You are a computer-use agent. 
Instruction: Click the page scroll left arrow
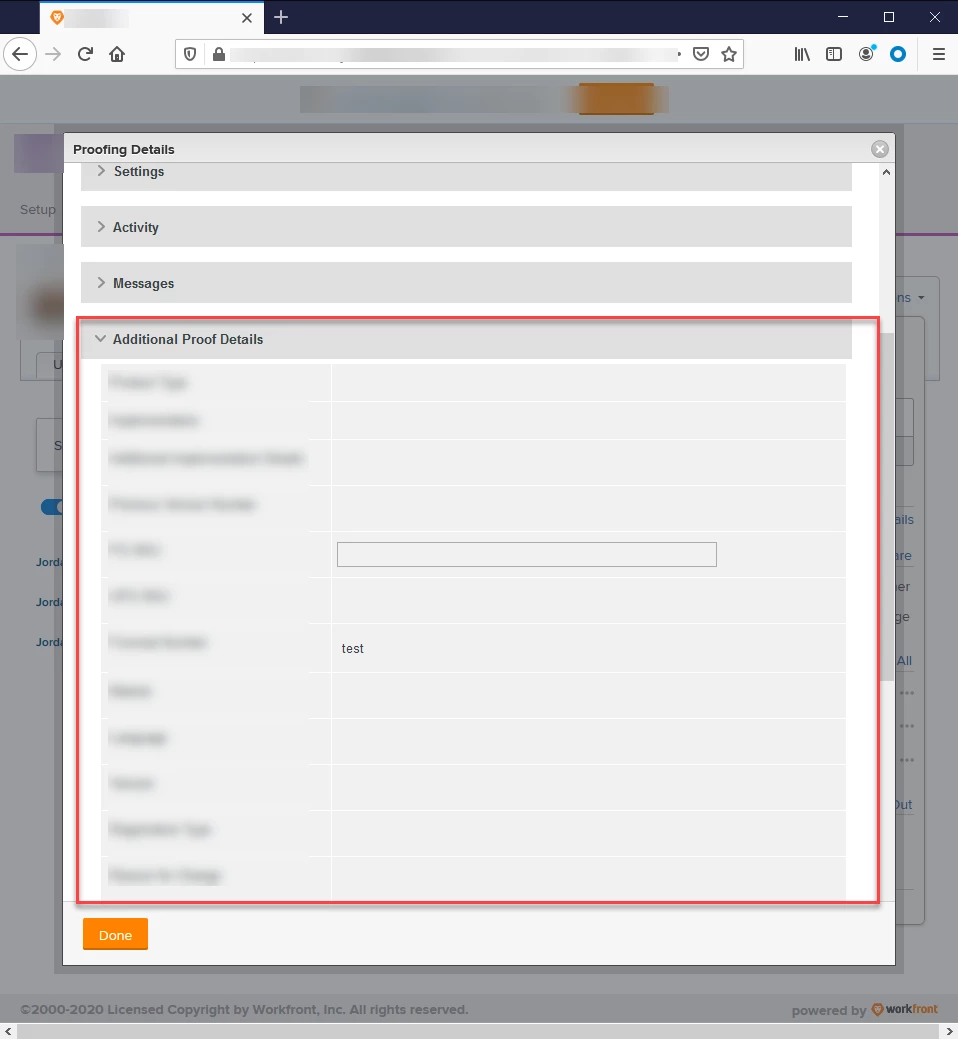[8, 1032]
